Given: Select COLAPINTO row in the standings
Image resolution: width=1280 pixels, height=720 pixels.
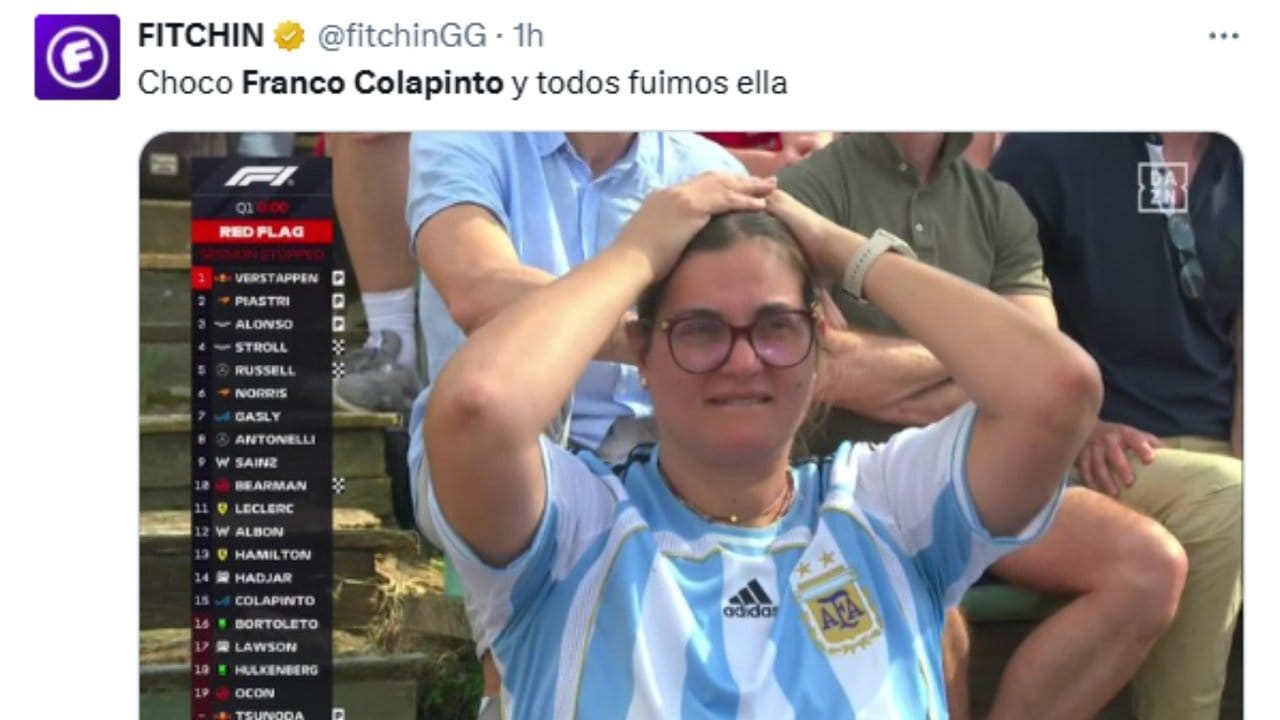Looking at the screenshot, I should pos(263,601).
